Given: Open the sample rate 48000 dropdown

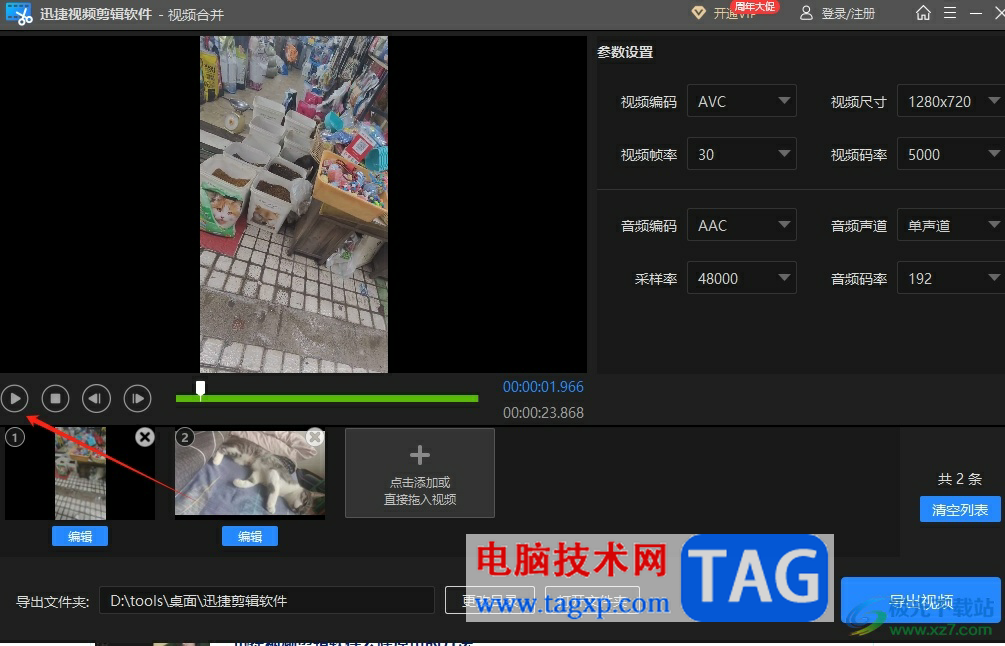Looking at the screenshot, I should point(742,278).
